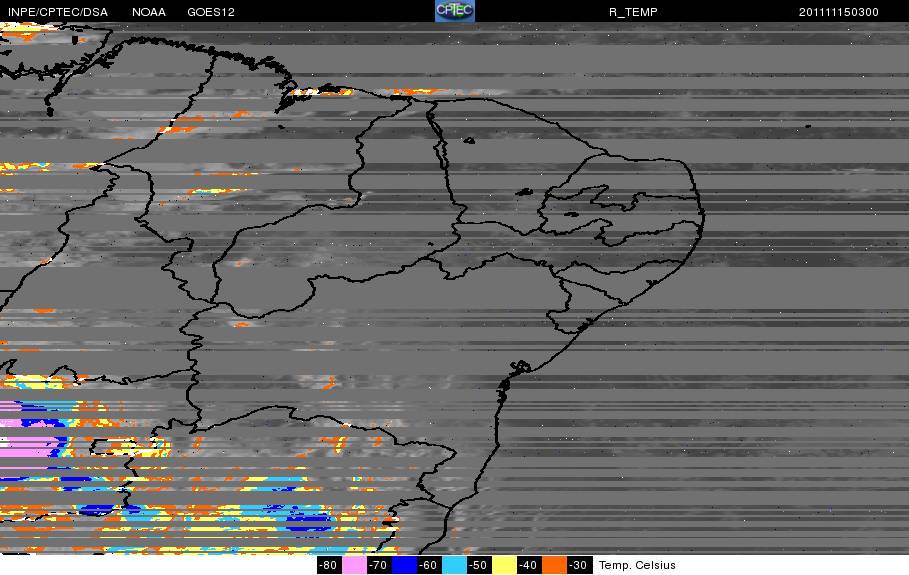Click the CPTEC logo in the header
Image resolution: width=909 pixels, height=575 pixels.
(x=454, y=11)
